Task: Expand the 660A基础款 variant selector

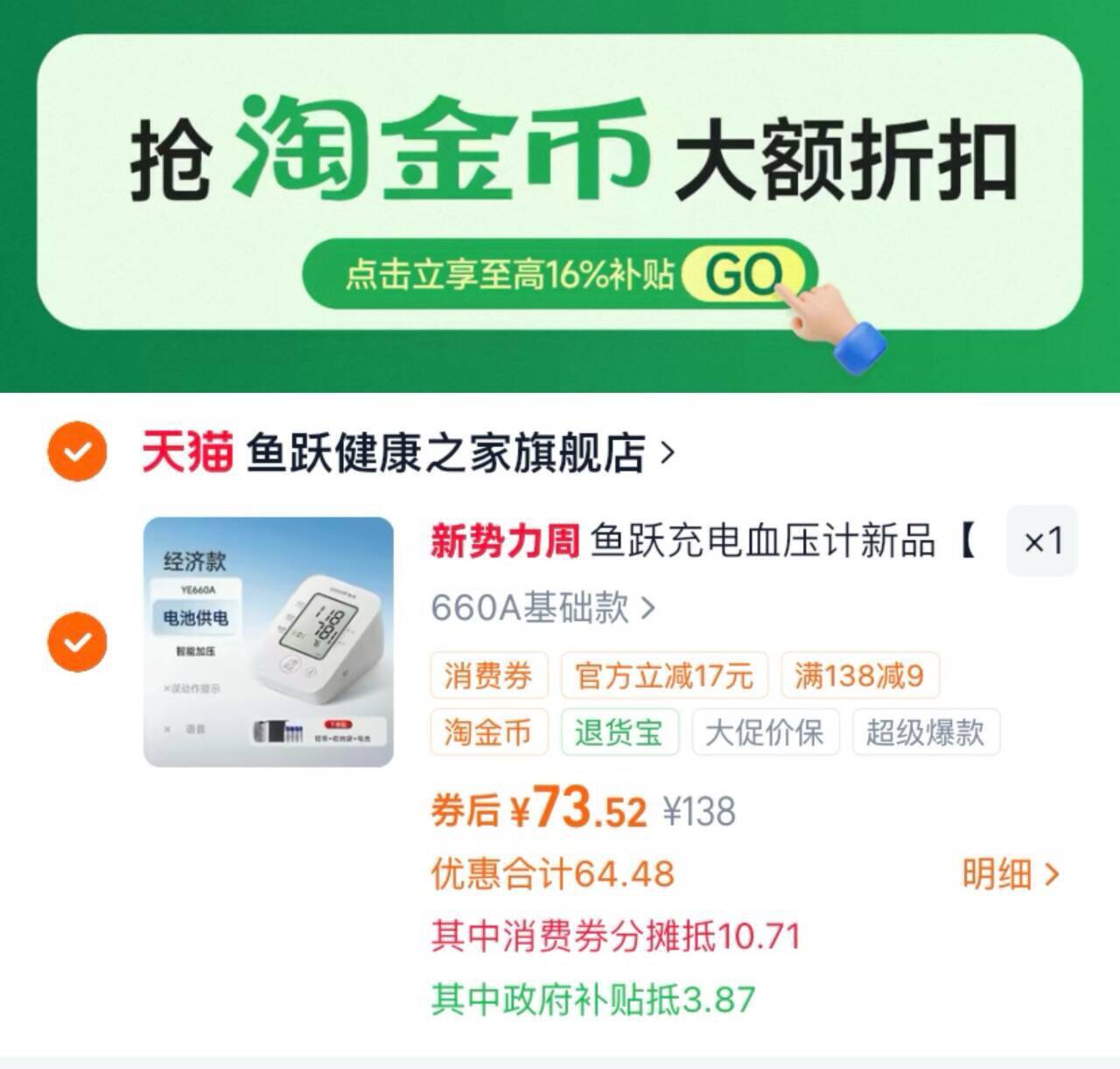Action: coord(542,607)
